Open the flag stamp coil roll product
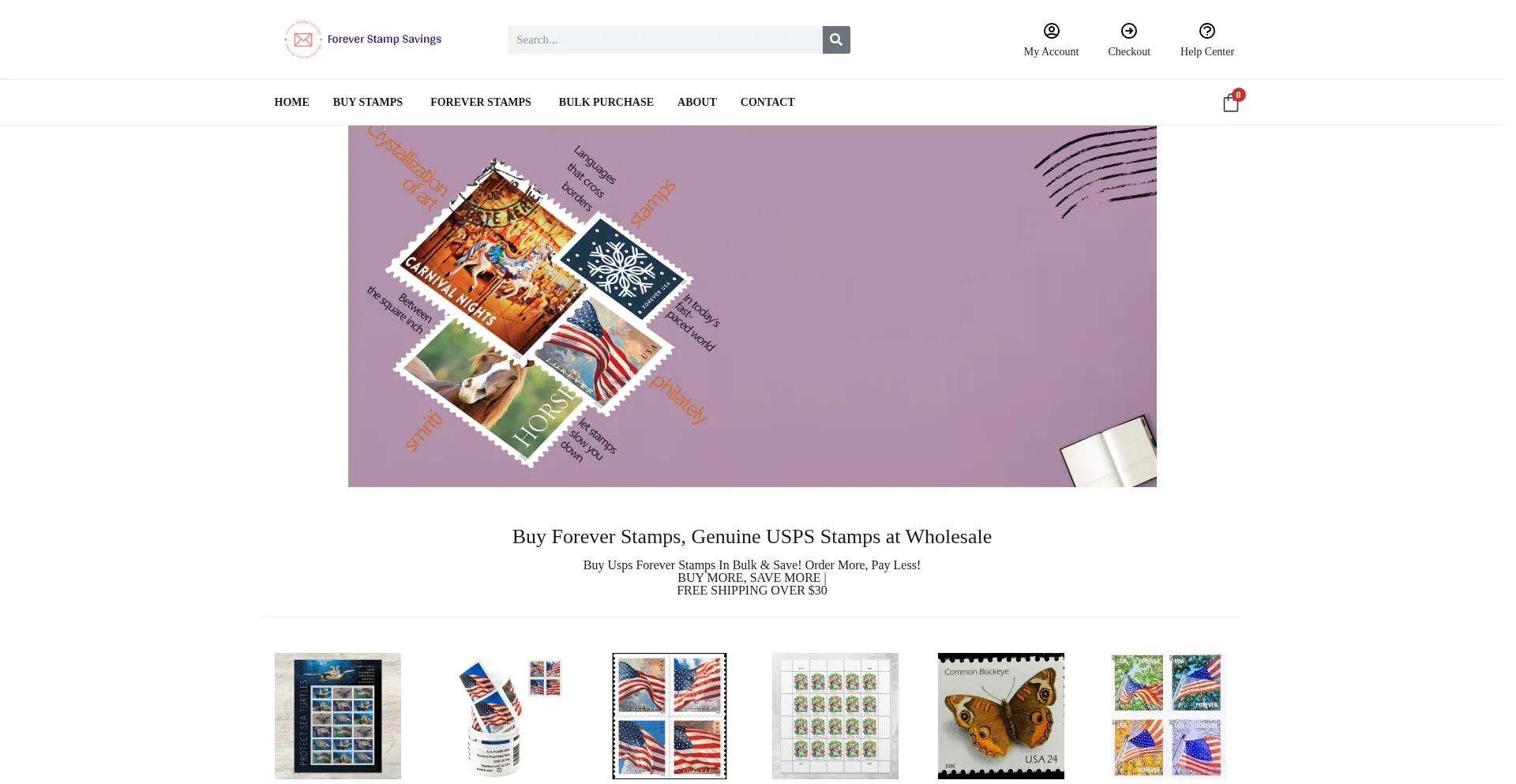The height and width of the screenshot is (784, 1516). click(504, 716)
